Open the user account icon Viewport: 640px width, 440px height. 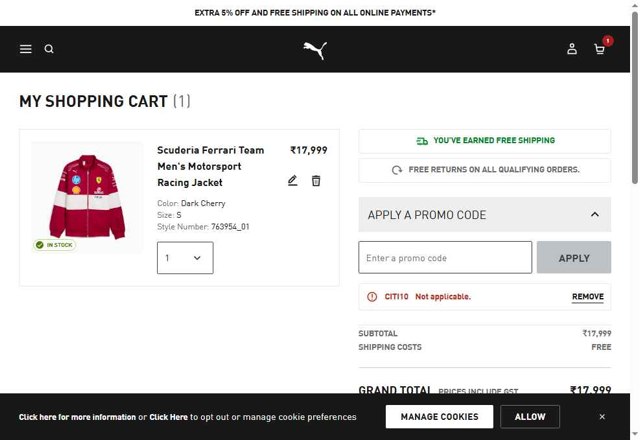click(572, 49)
